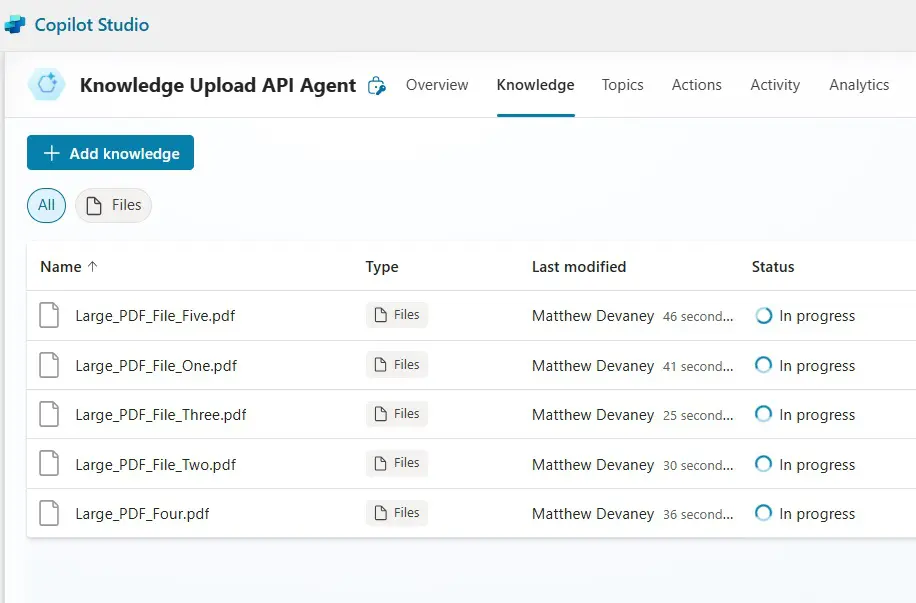The image size is (916, 603).
Task: Click the file icon for Large_PDF_File_Three.pdf
Action: click(49, 415)
